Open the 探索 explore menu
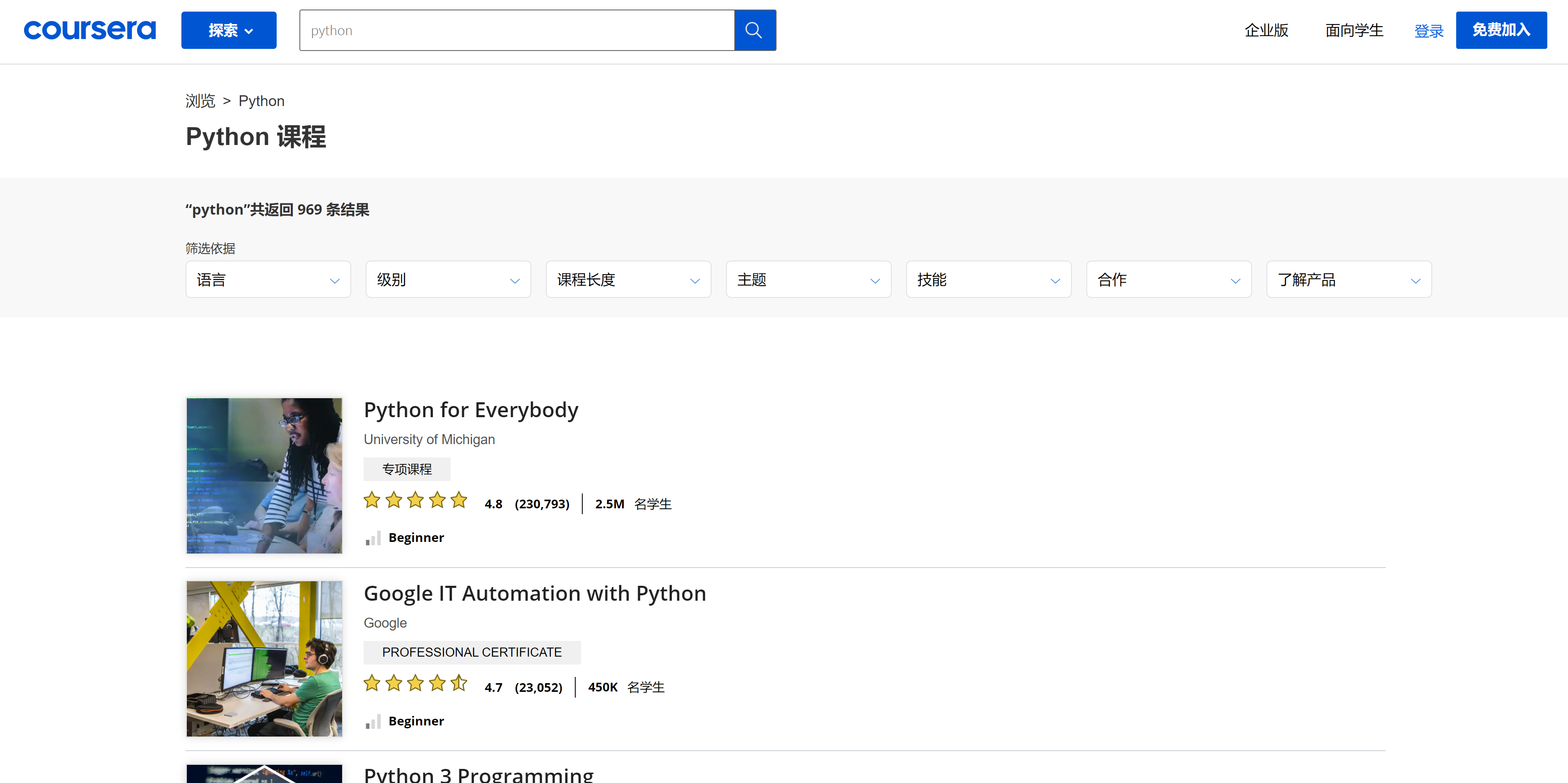1568x783 pixels. coord(229,30)
